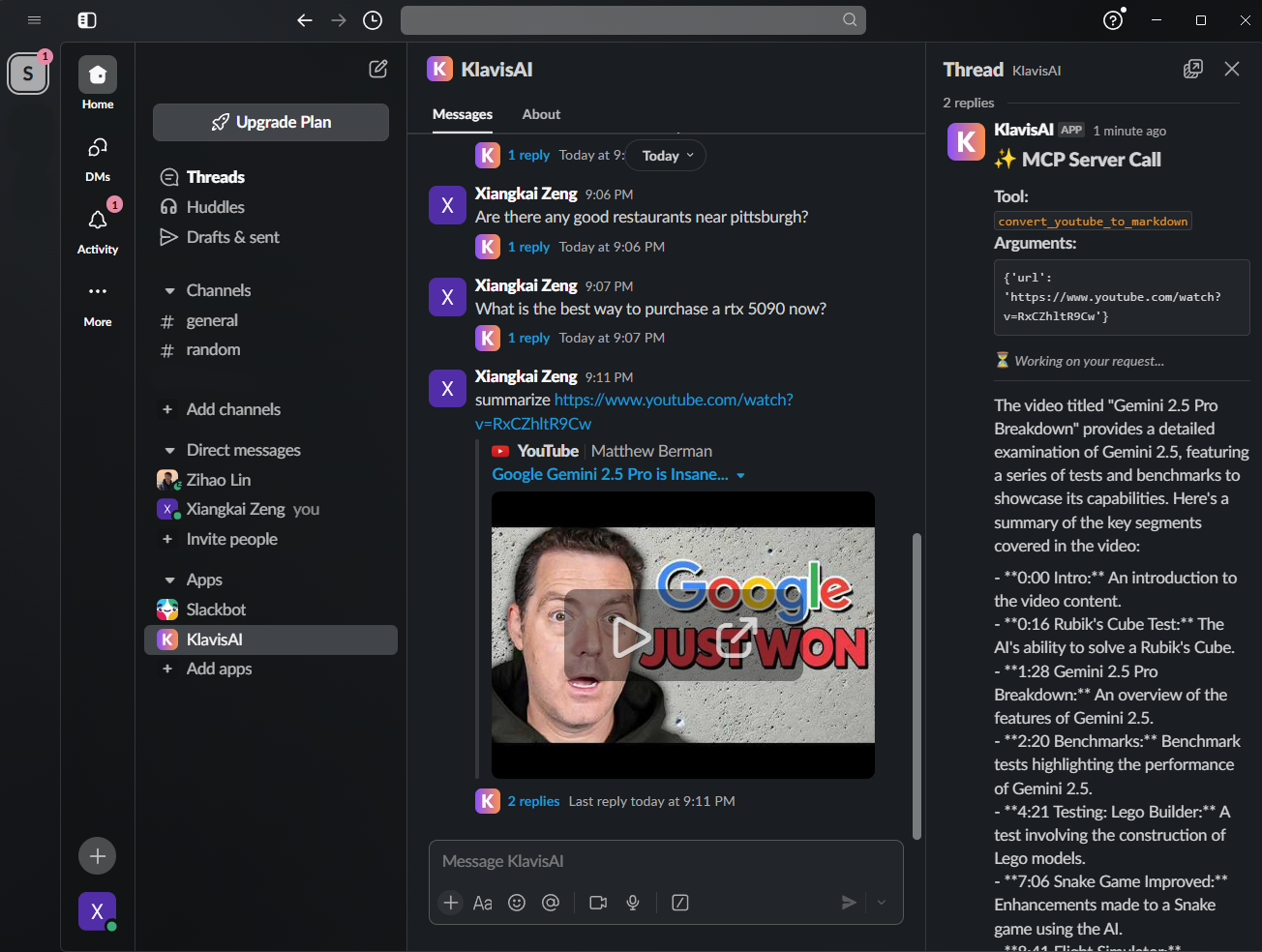Toggle text formatting Aa icon
The width and height of the screenshot is (1262, 952).
483,903
